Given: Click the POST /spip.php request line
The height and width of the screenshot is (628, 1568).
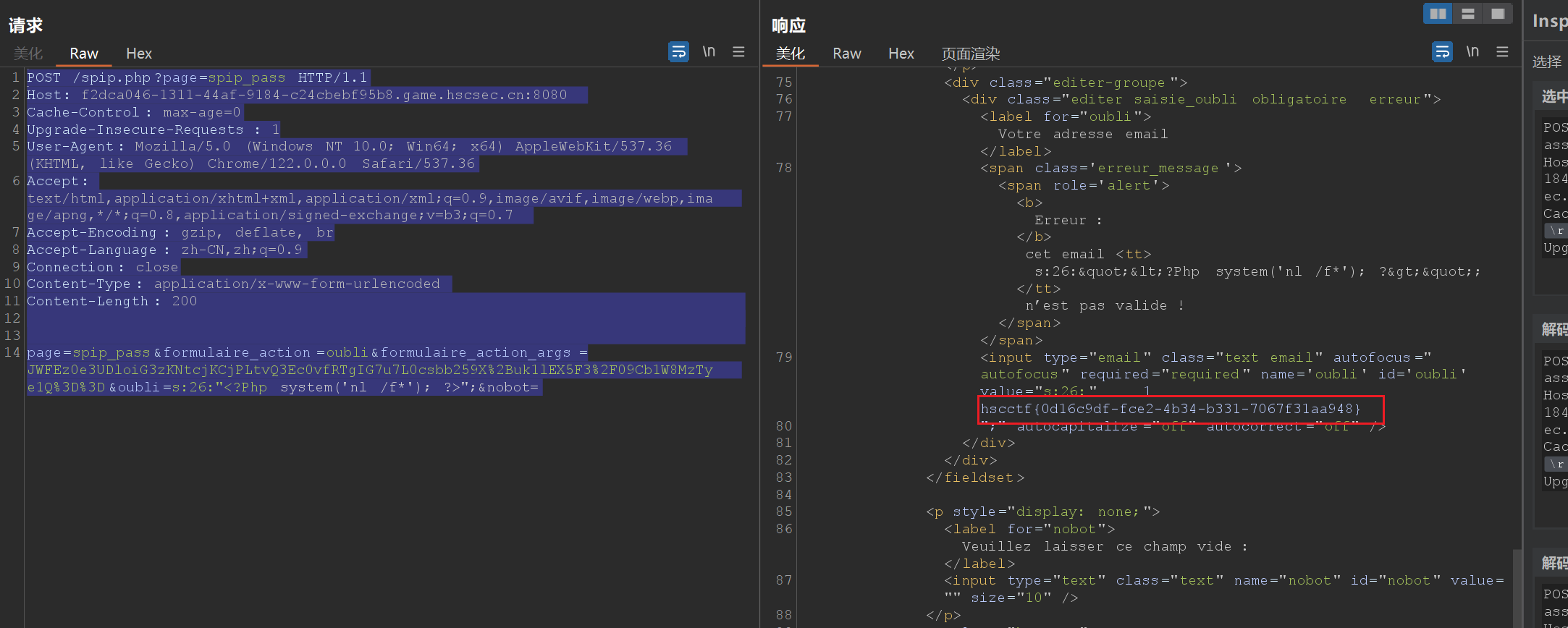Looking at the screenshot, I should [198, 77].
